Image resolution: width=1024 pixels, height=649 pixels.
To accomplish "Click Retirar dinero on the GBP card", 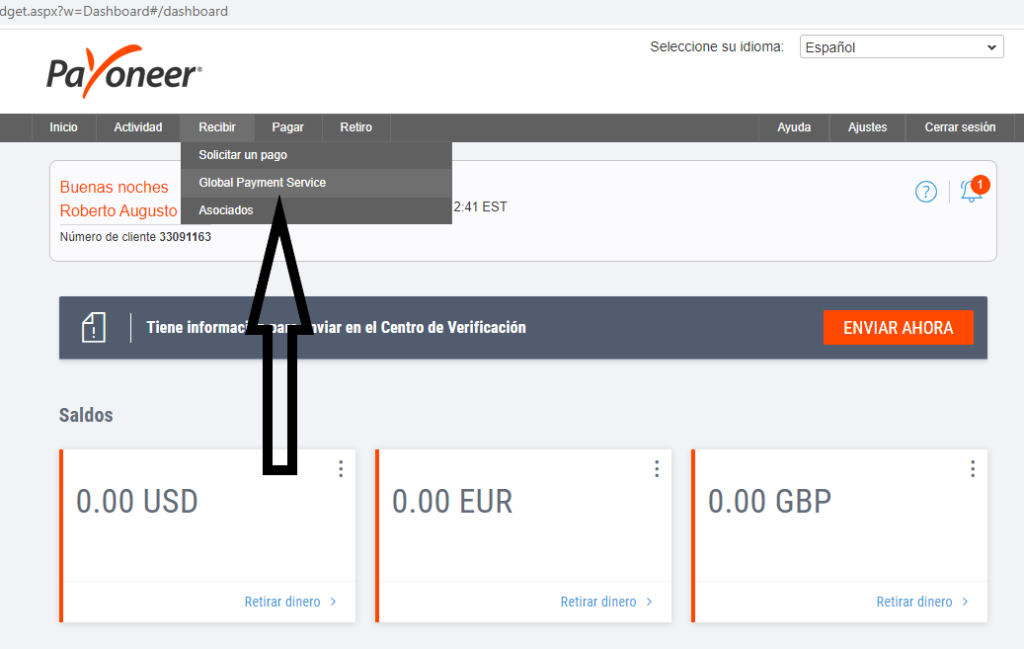I will 923,602.
